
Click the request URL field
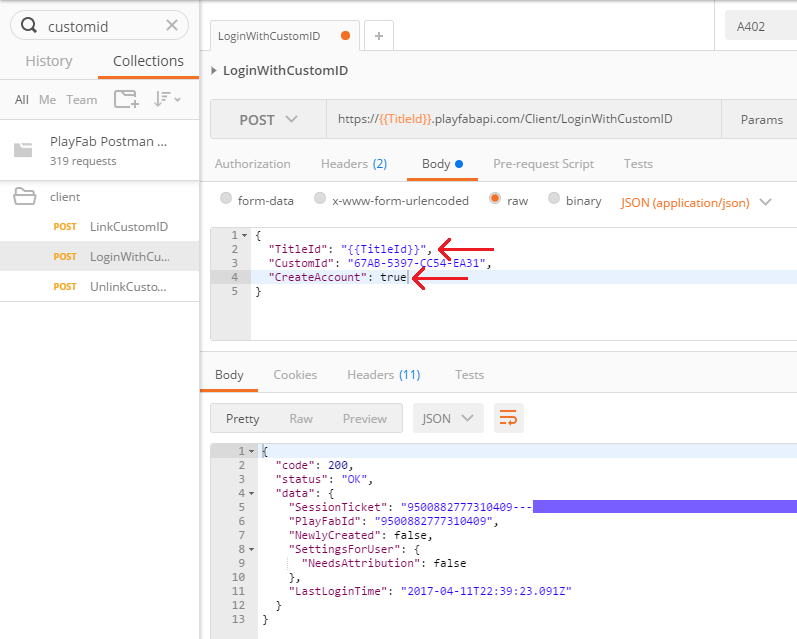tap(524, 119)
